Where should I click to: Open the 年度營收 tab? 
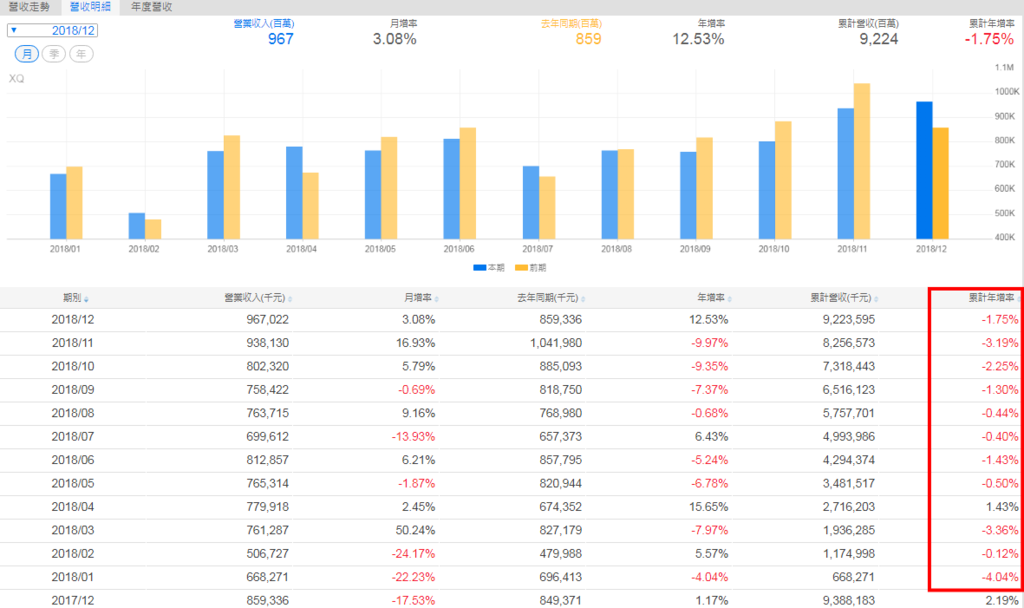152,7
